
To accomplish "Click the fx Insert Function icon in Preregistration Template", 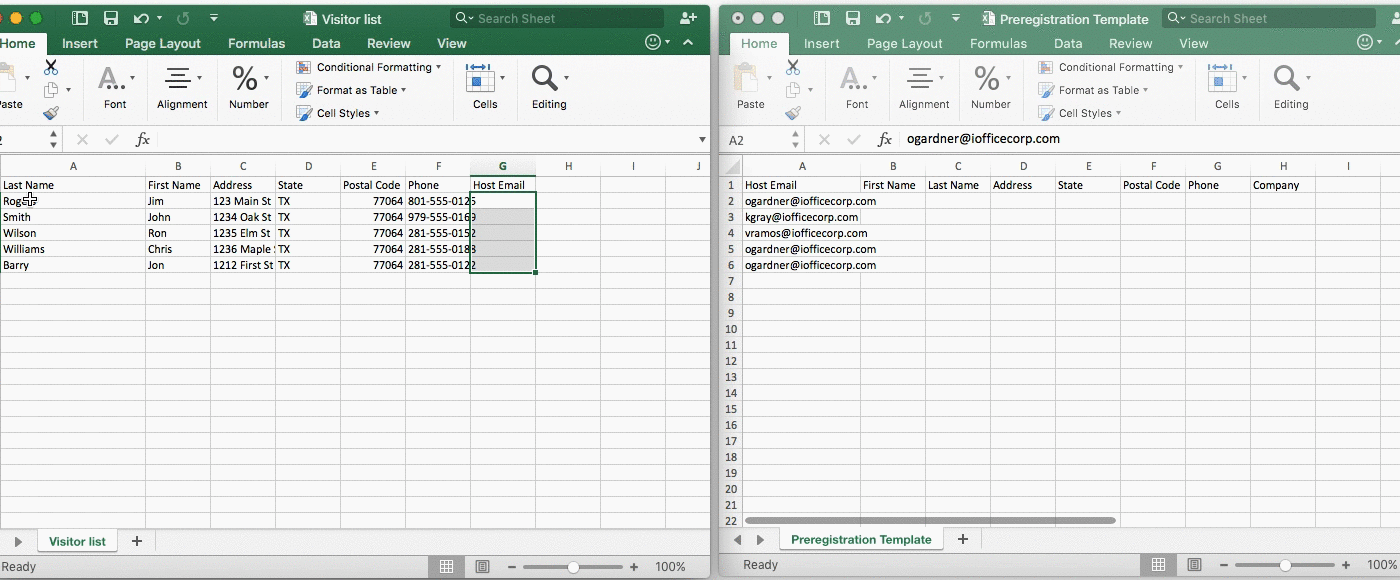I will point(885,140).
